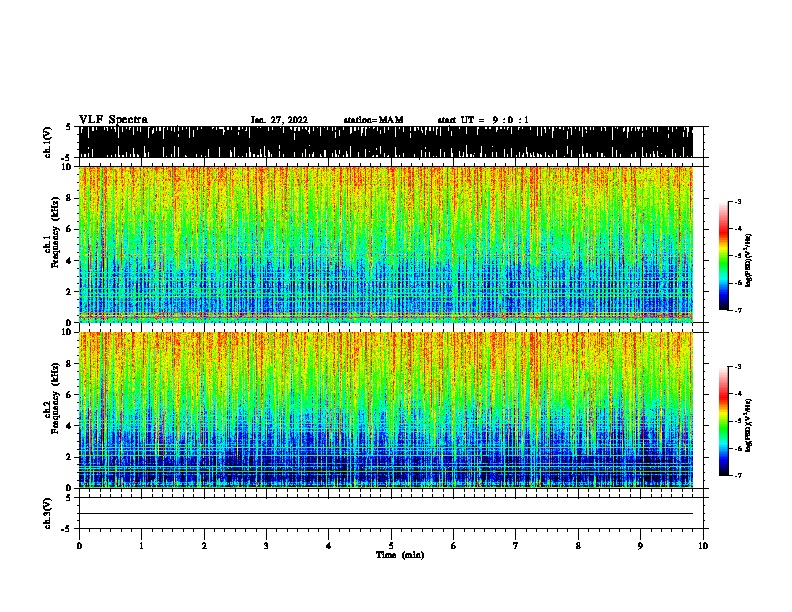Click the "6" kHz tick on ch.2 axis
Viewport: 792px width, 612px height.
(69, 395)
